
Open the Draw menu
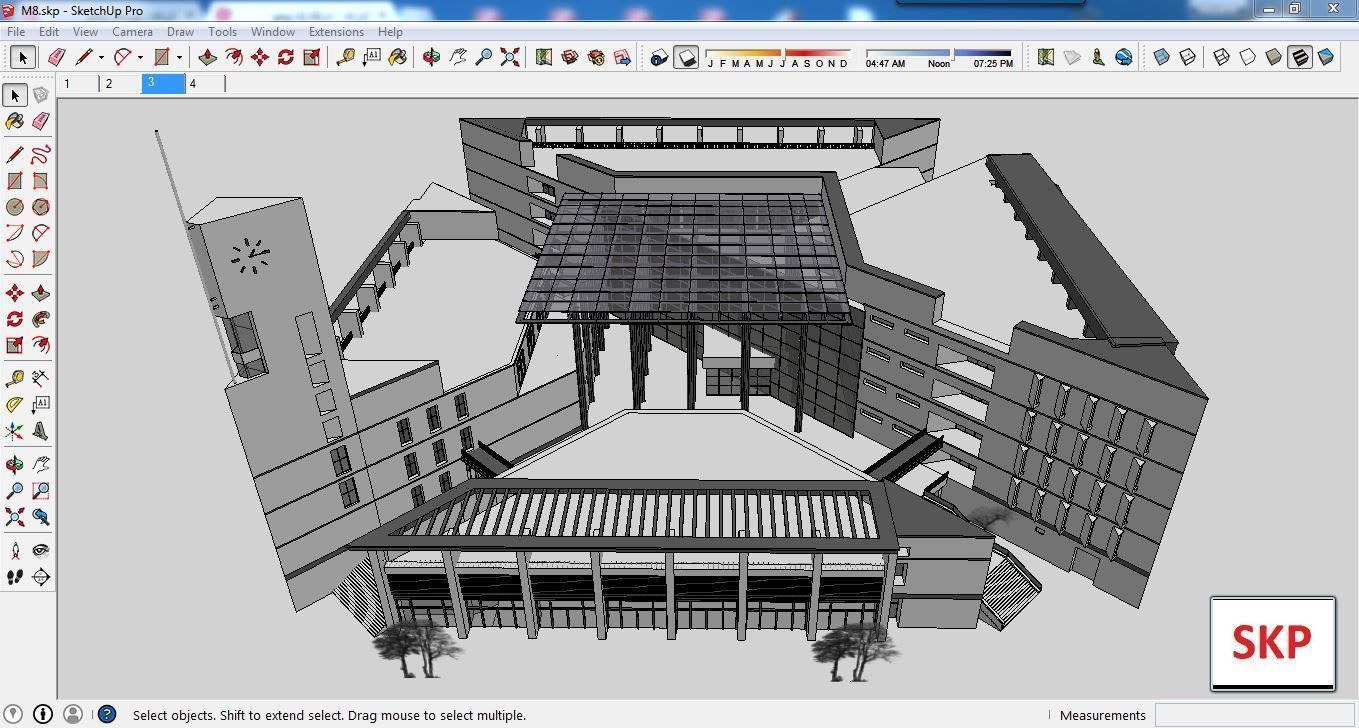tap(180, 31)
